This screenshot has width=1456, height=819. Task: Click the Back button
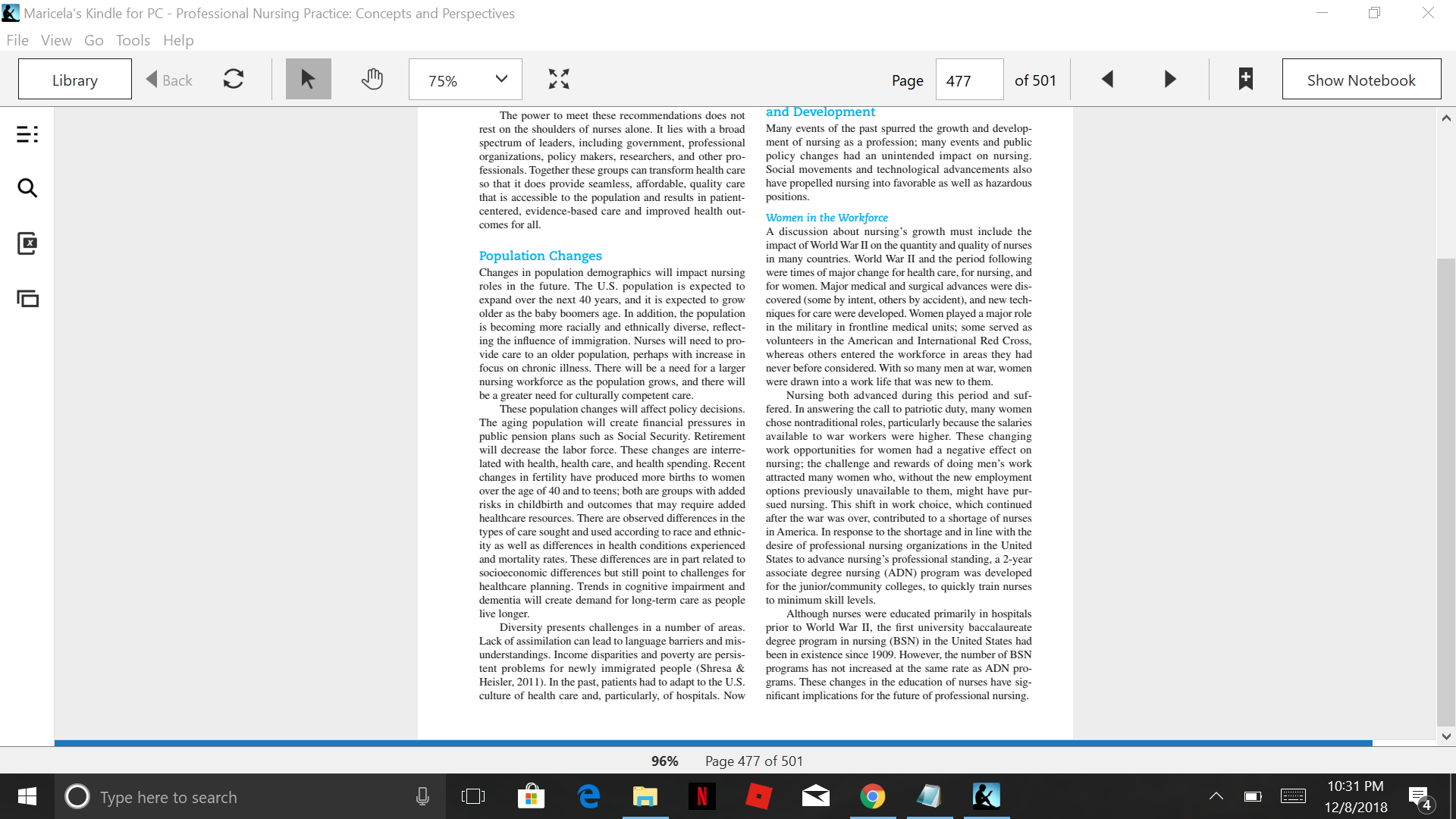(169, 80)
